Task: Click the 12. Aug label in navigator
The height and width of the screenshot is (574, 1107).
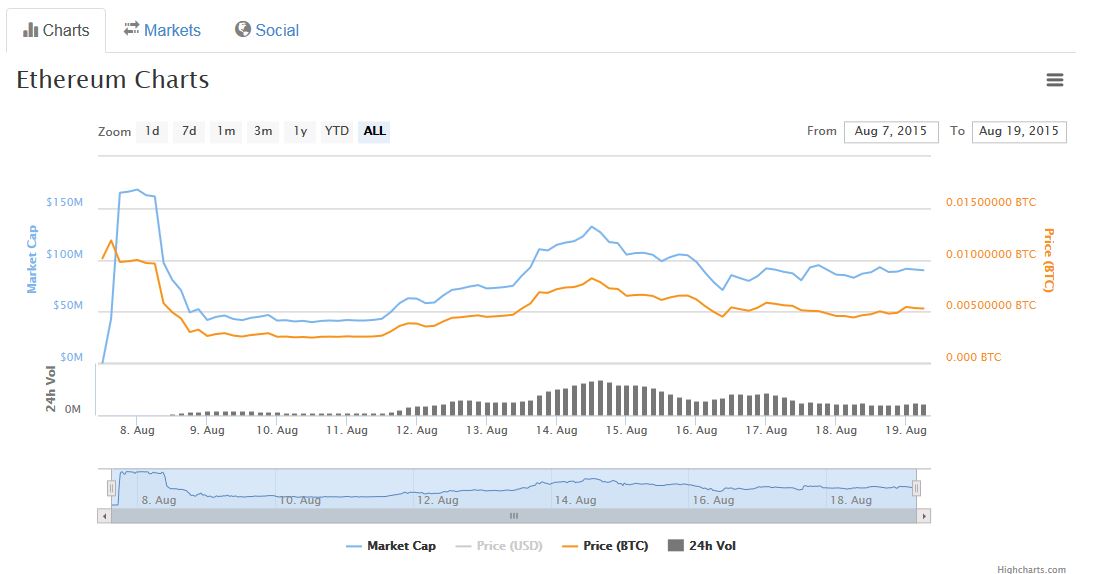Action: click(x=438, y=500)
